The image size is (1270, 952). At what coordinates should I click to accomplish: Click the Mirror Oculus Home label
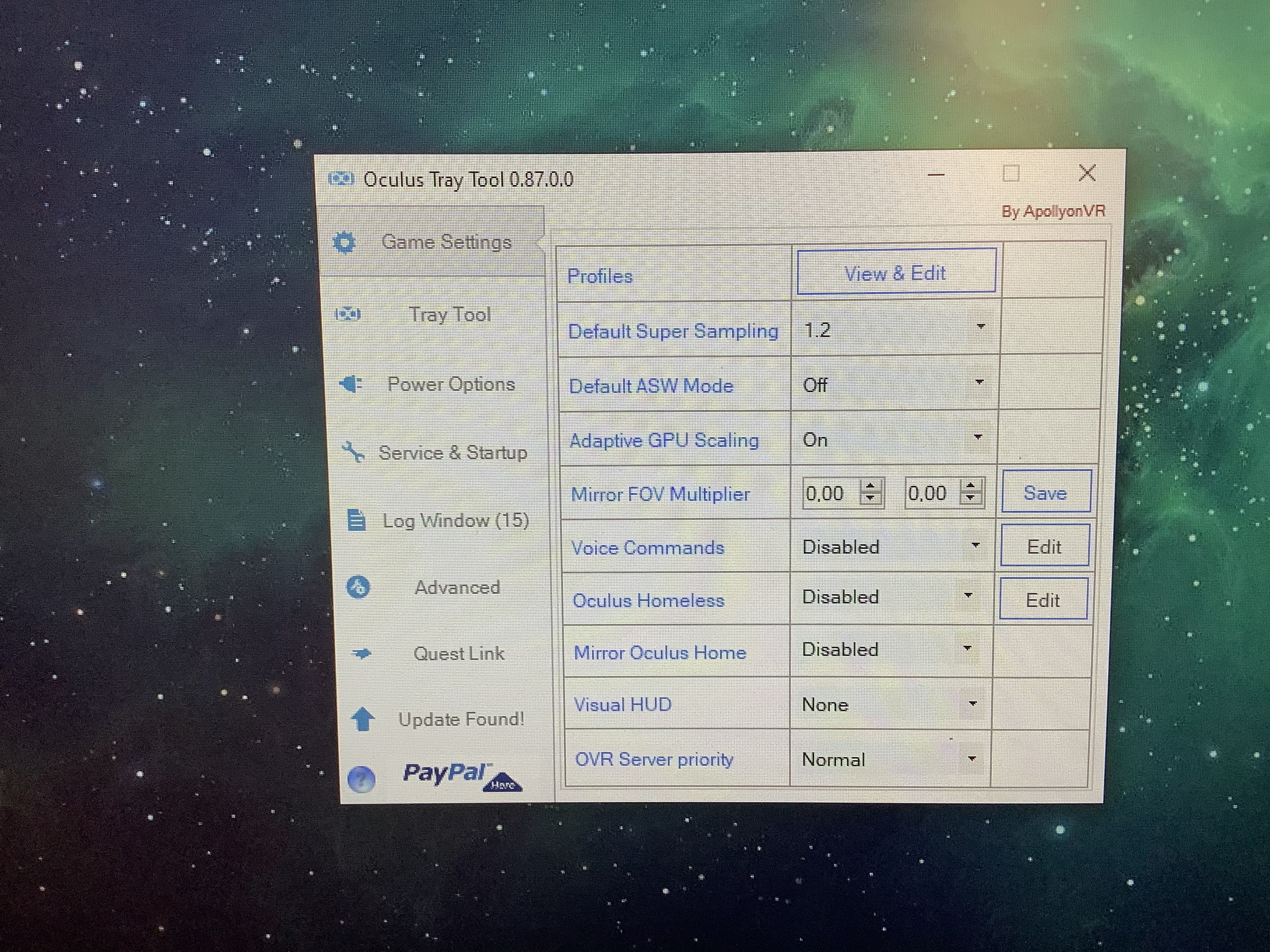660,653
